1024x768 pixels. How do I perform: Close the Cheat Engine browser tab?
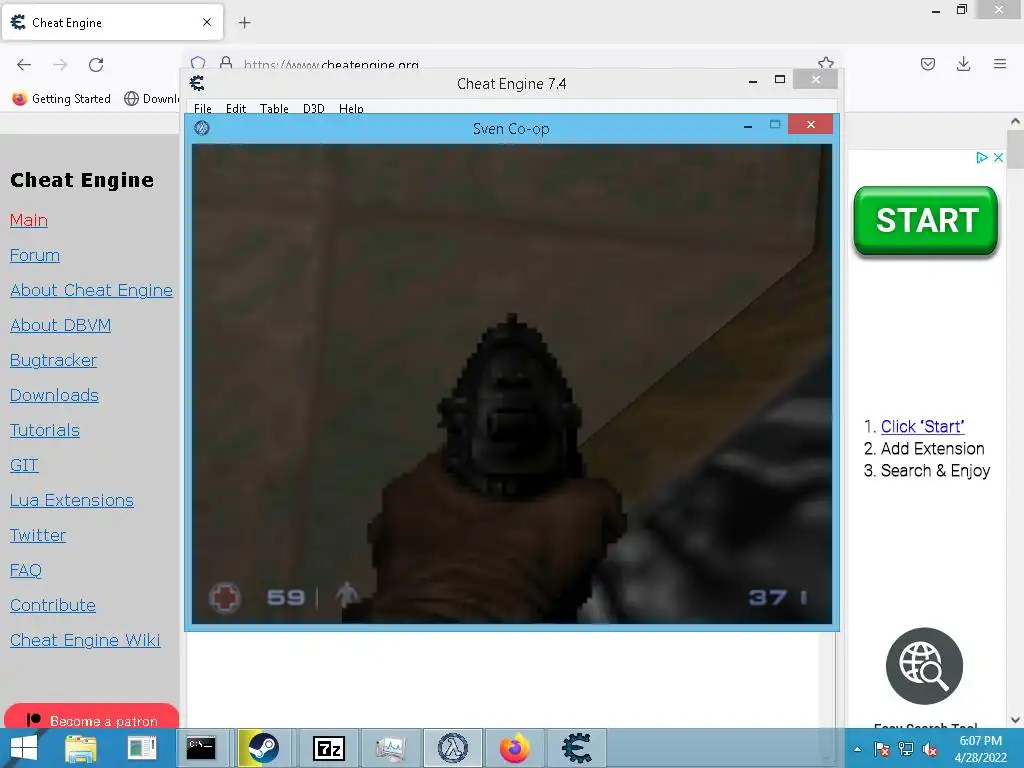click(x=207, y=22)
